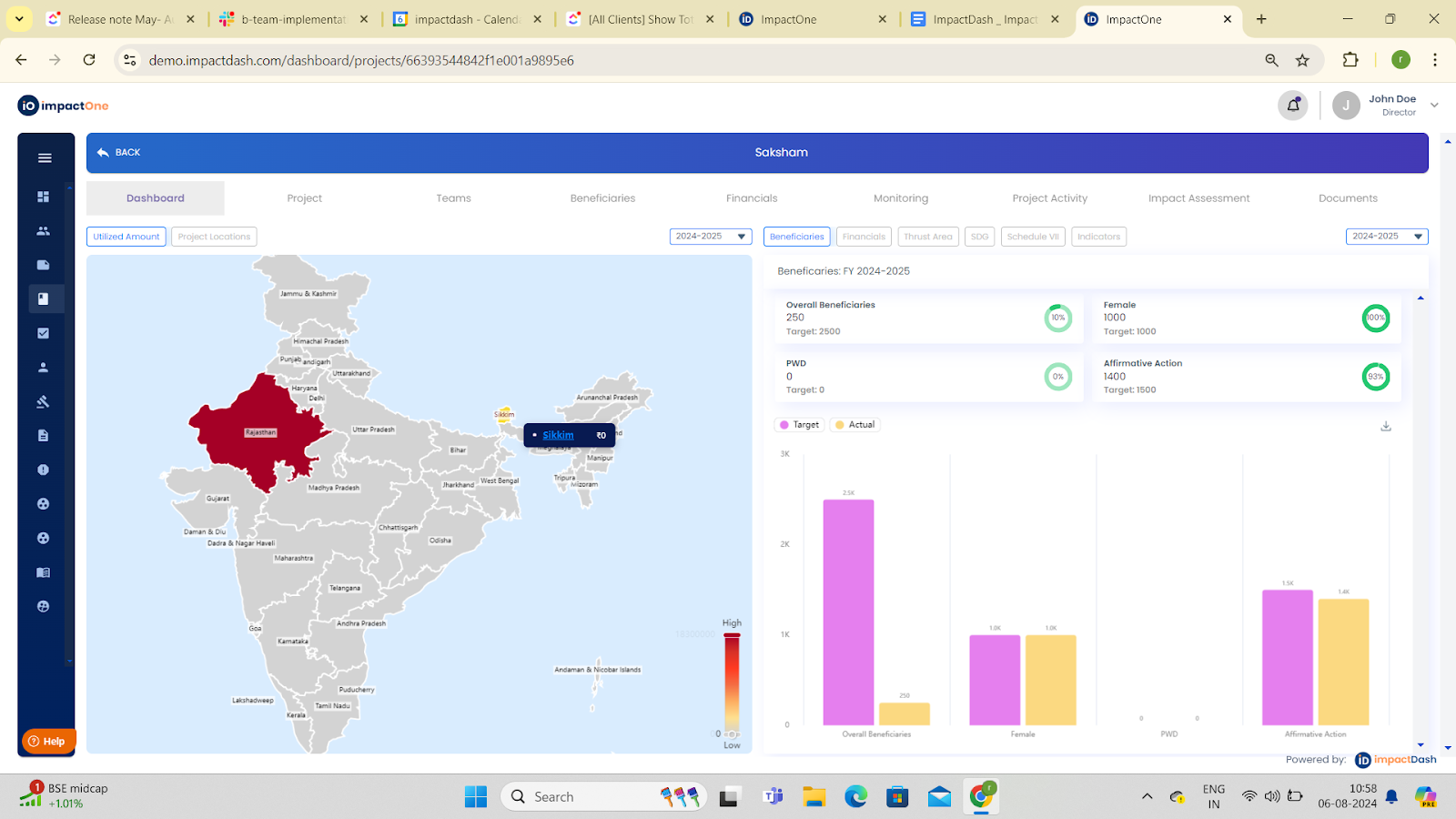Open the checklist icon in sidebar
Screen dimensions: 1456x819
click(x=43, y=333)
